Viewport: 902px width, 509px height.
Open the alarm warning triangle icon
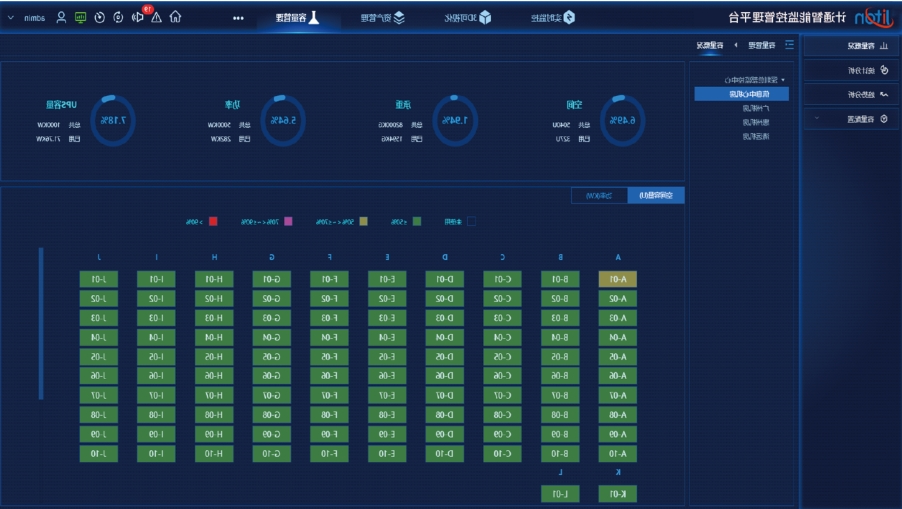pos(156,17)
